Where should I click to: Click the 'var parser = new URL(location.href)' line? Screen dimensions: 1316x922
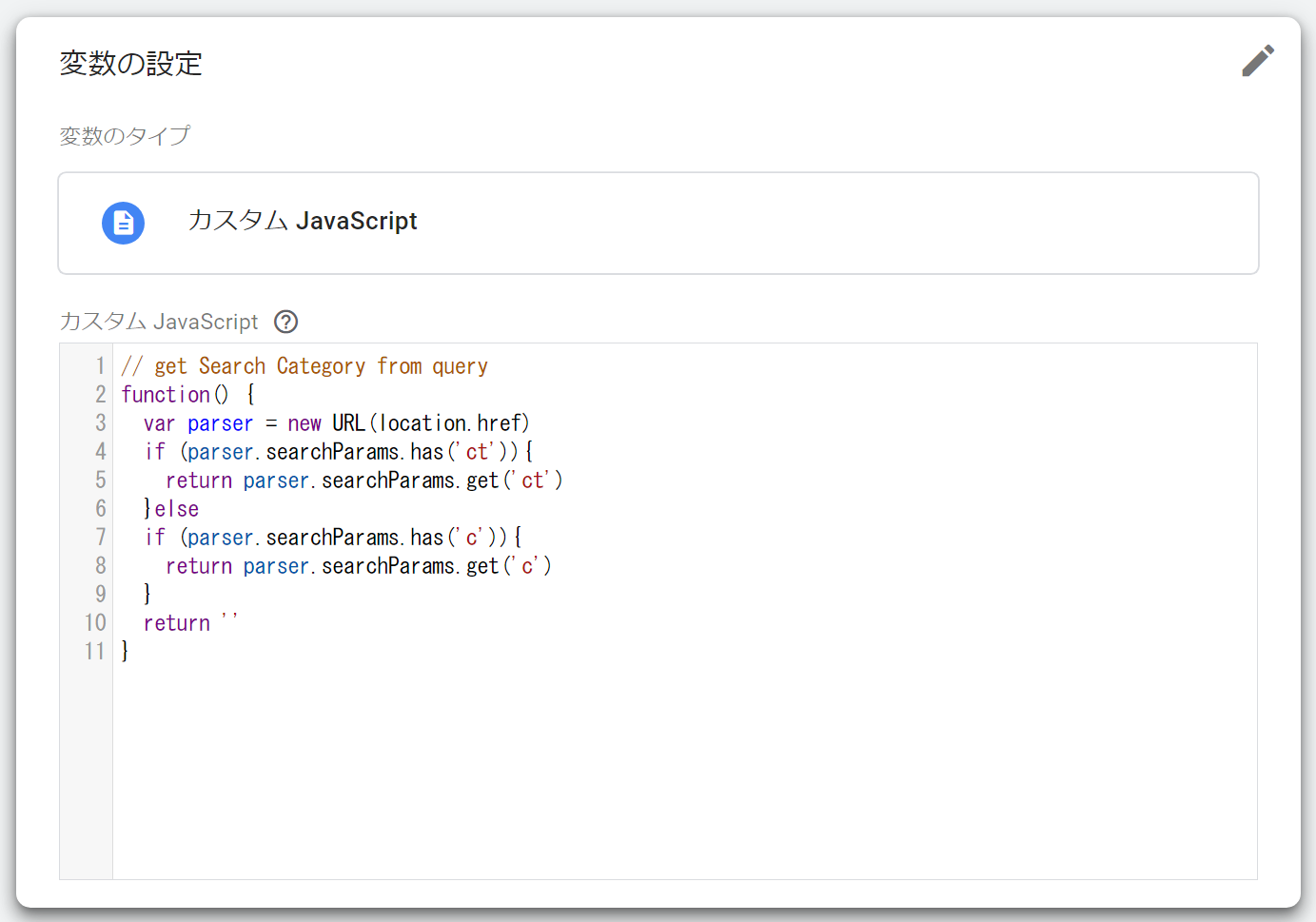tap(337, 423)
